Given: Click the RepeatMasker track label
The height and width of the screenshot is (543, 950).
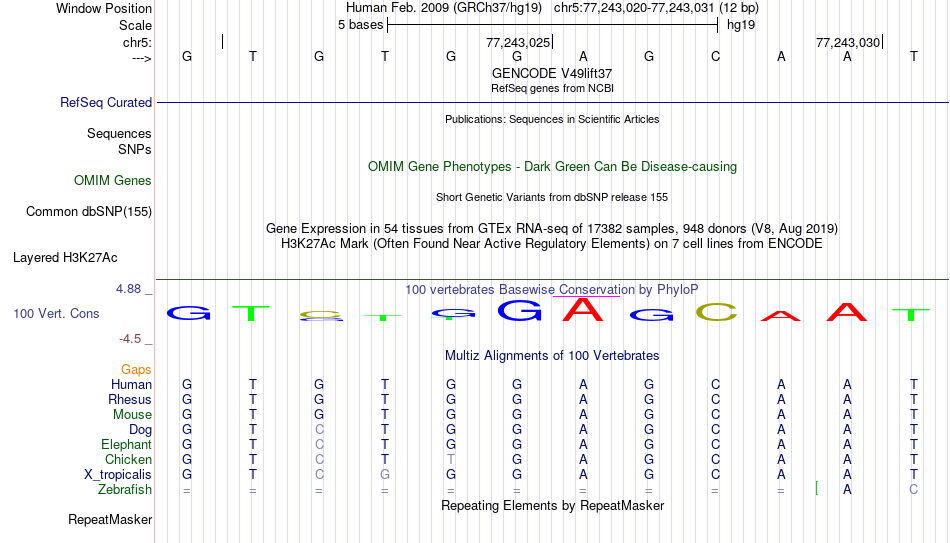Looking at the screenshot, I should [x=110, y=519].
